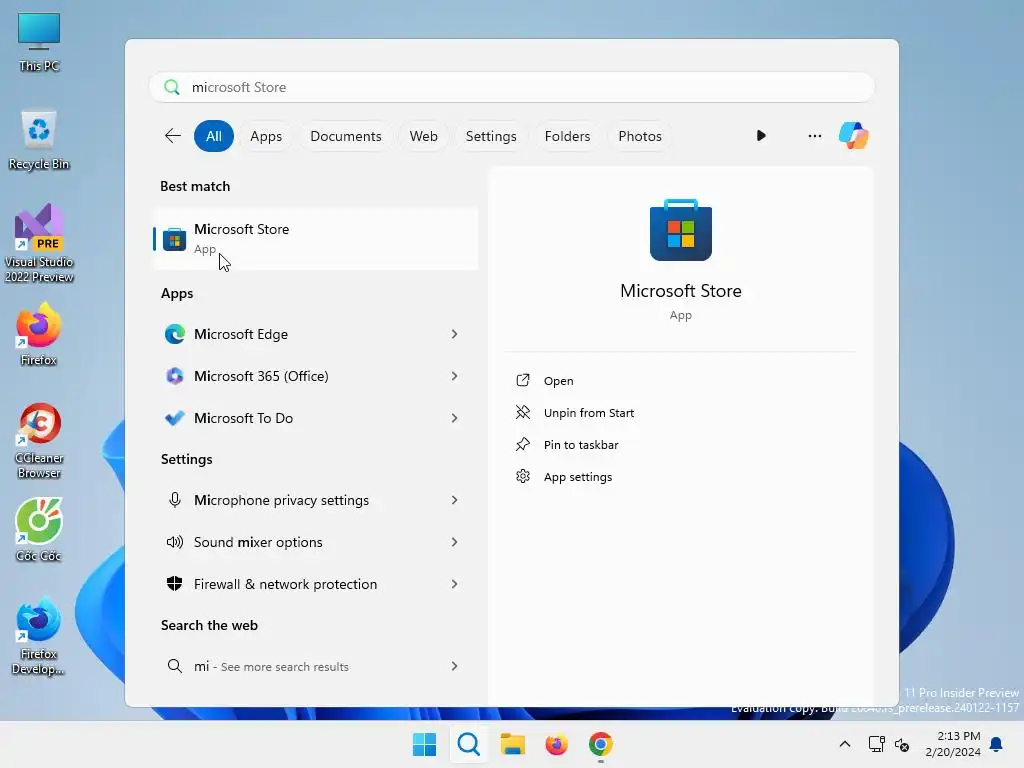1024x768 pixels.
Task: Click the Microsoft To Do checkmark icon
Action: [x=174, y=418]
